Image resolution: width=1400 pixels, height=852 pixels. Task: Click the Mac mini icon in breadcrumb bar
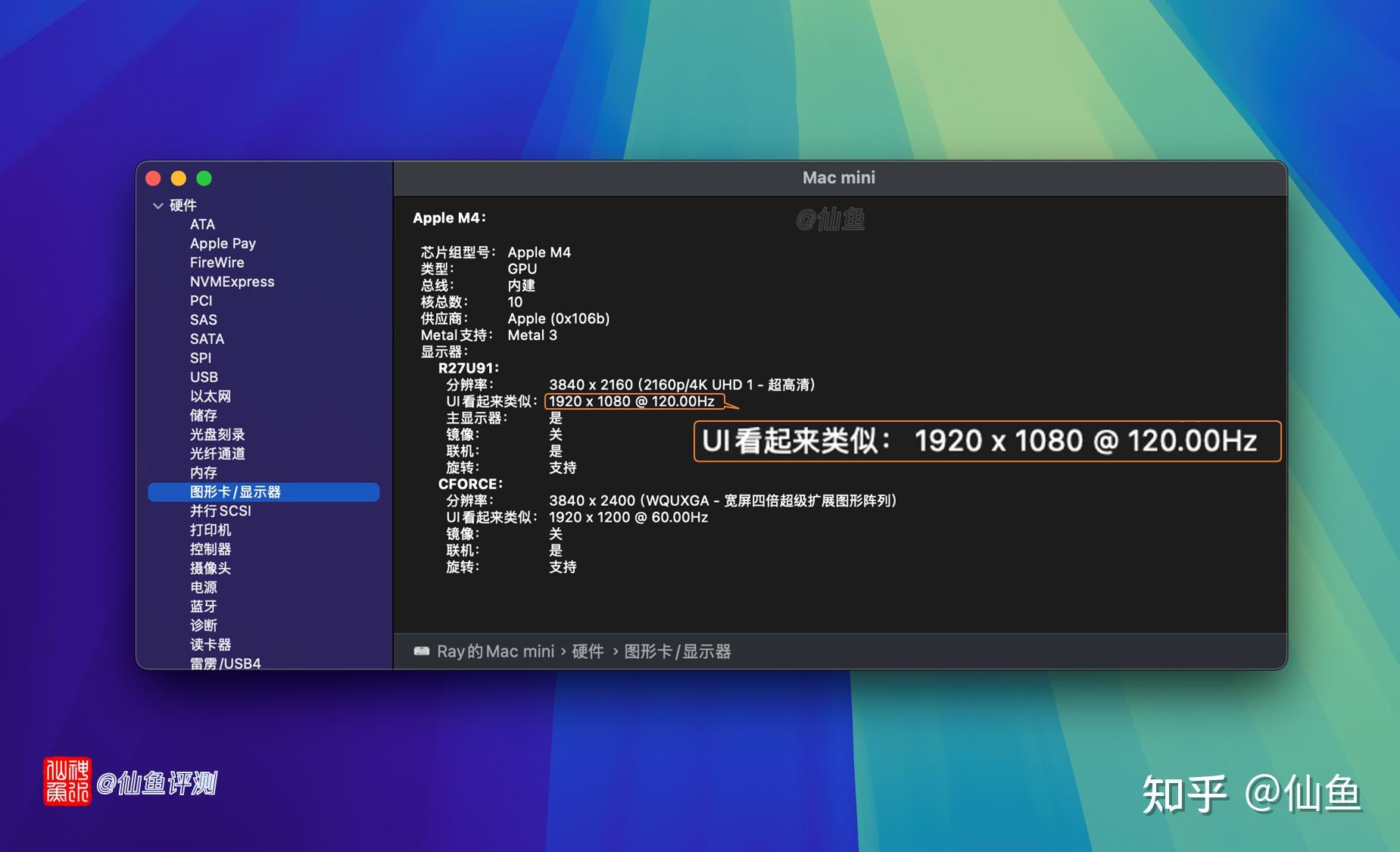pyautogui.click(x=423, y=651)
